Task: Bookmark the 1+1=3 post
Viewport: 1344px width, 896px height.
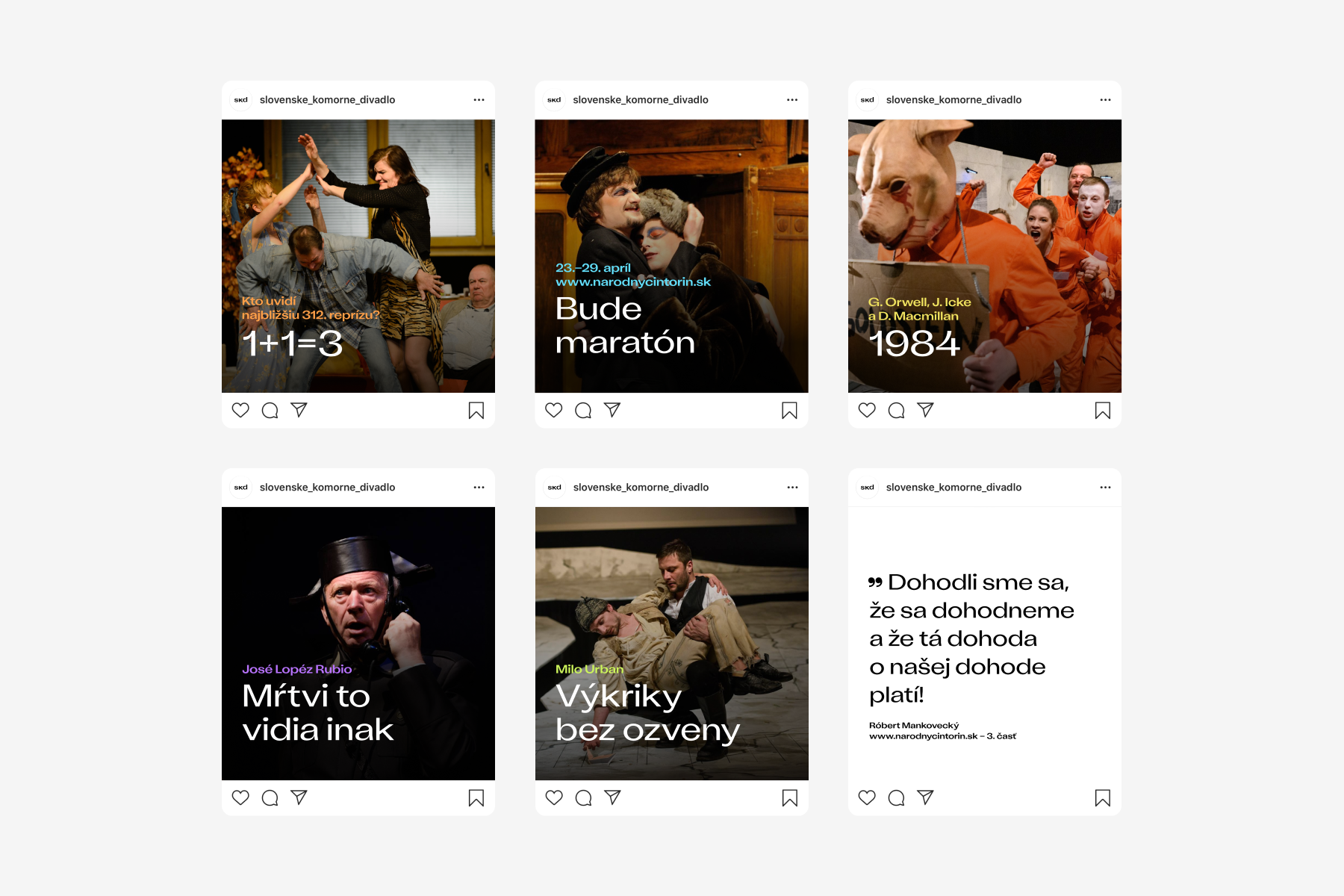Action: click(476, 411)
